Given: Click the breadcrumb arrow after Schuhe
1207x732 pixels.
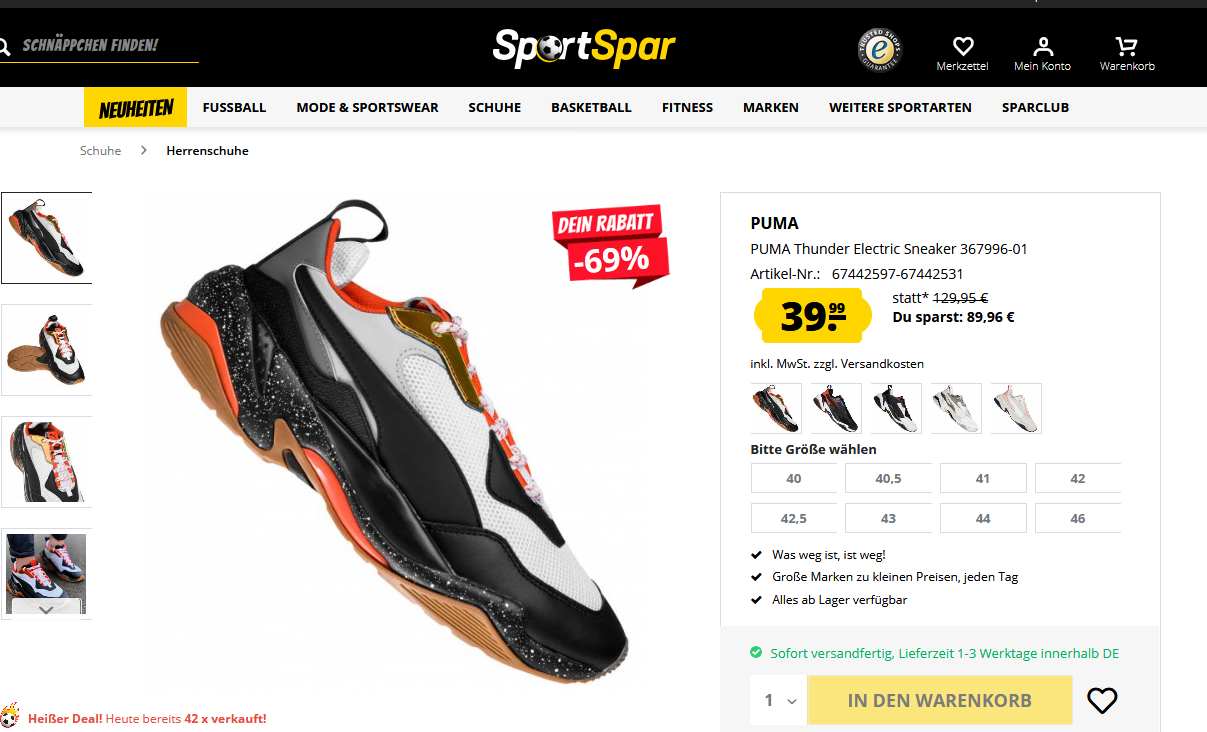Looking at the screenshot, I should [144, 150].
